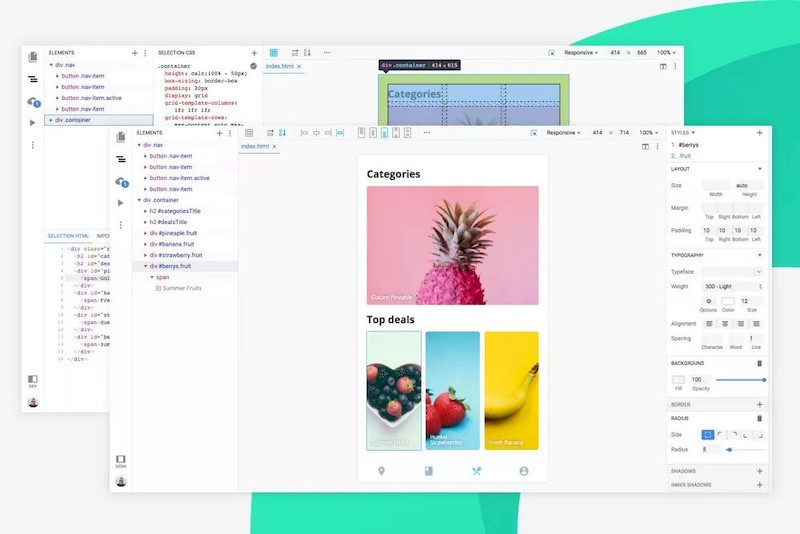Image resolution: width=800 pixels, height=534 pixels.
Task: Click the play preview icon in front window sidebar
Action: [x=120, y=203]
